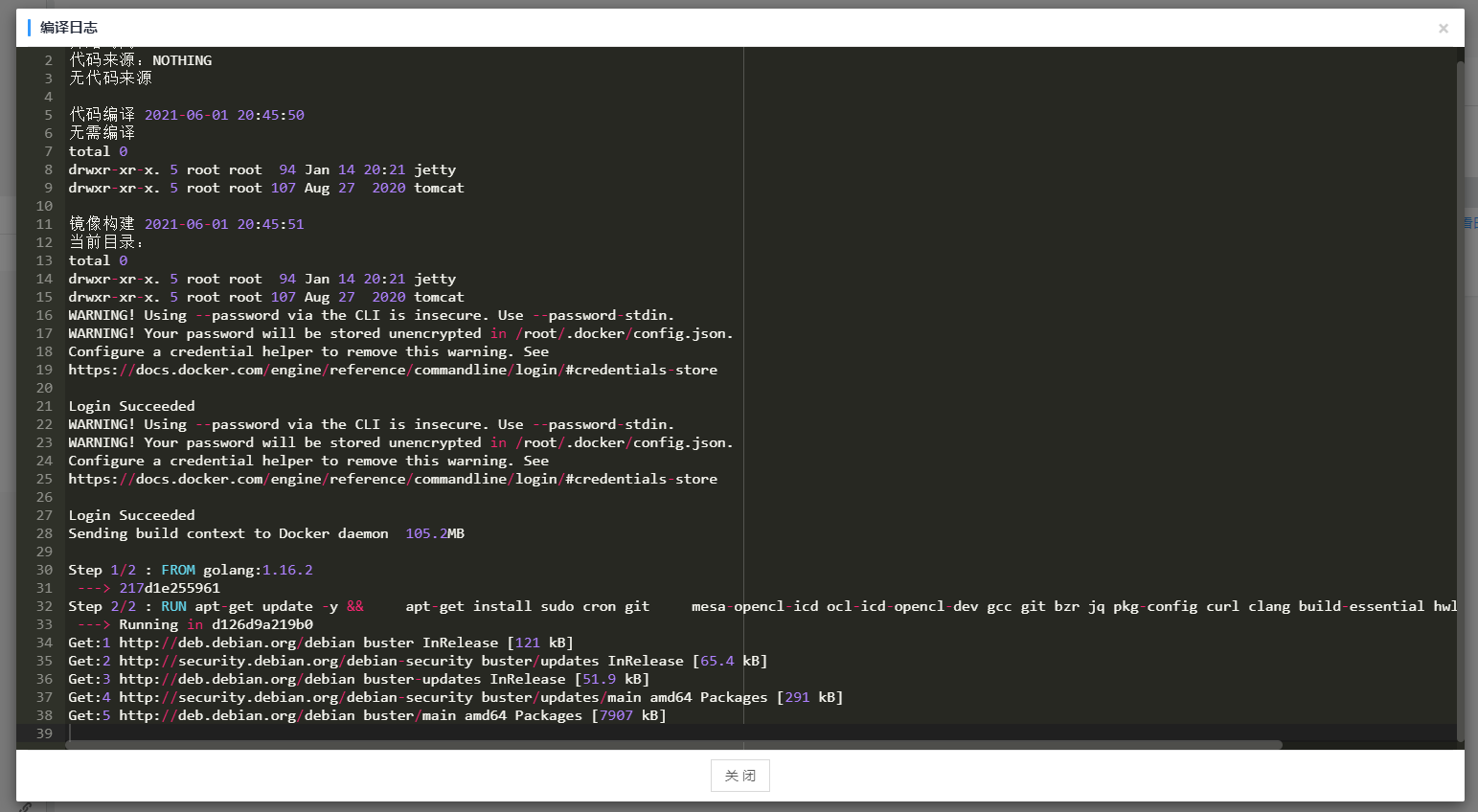The image size is (1478, 812).
Task: Click the image id '217d1e255961'
Action: point(170,588)
